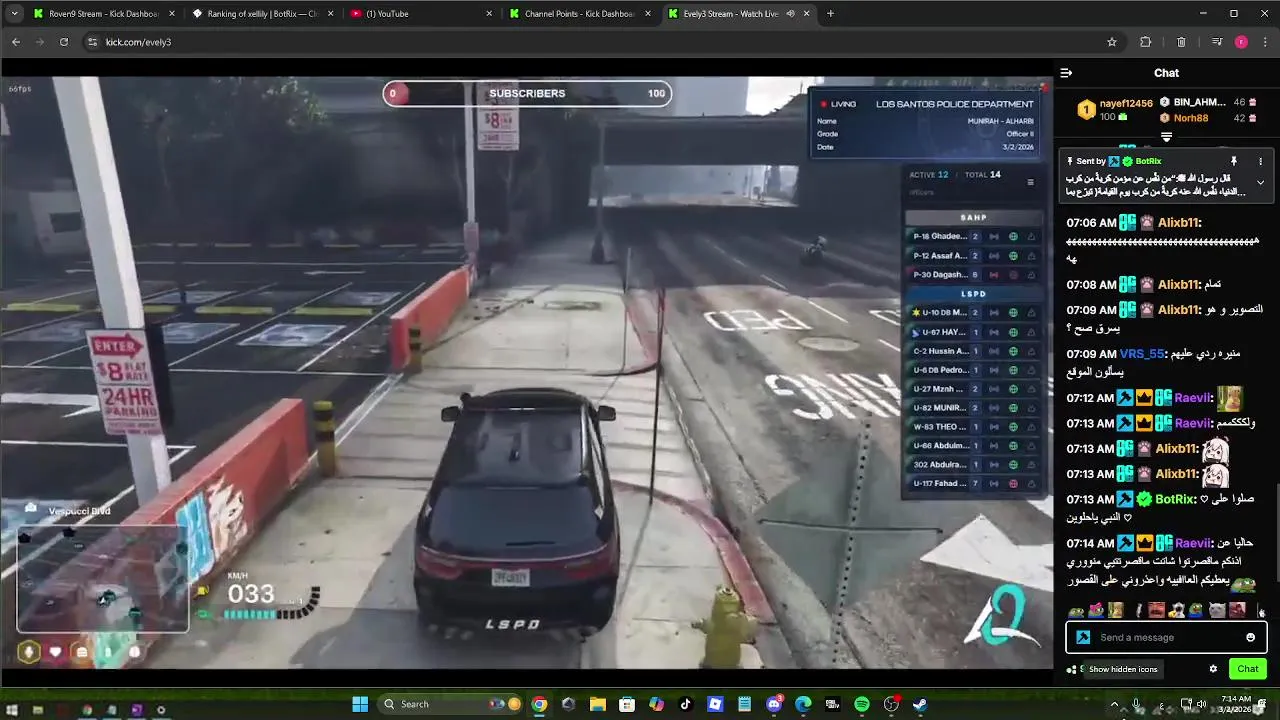Collapse the chat panel with arrow icon
Image resolution: width=1280 pixels, height=720 pixels.
click(1066, 73)
